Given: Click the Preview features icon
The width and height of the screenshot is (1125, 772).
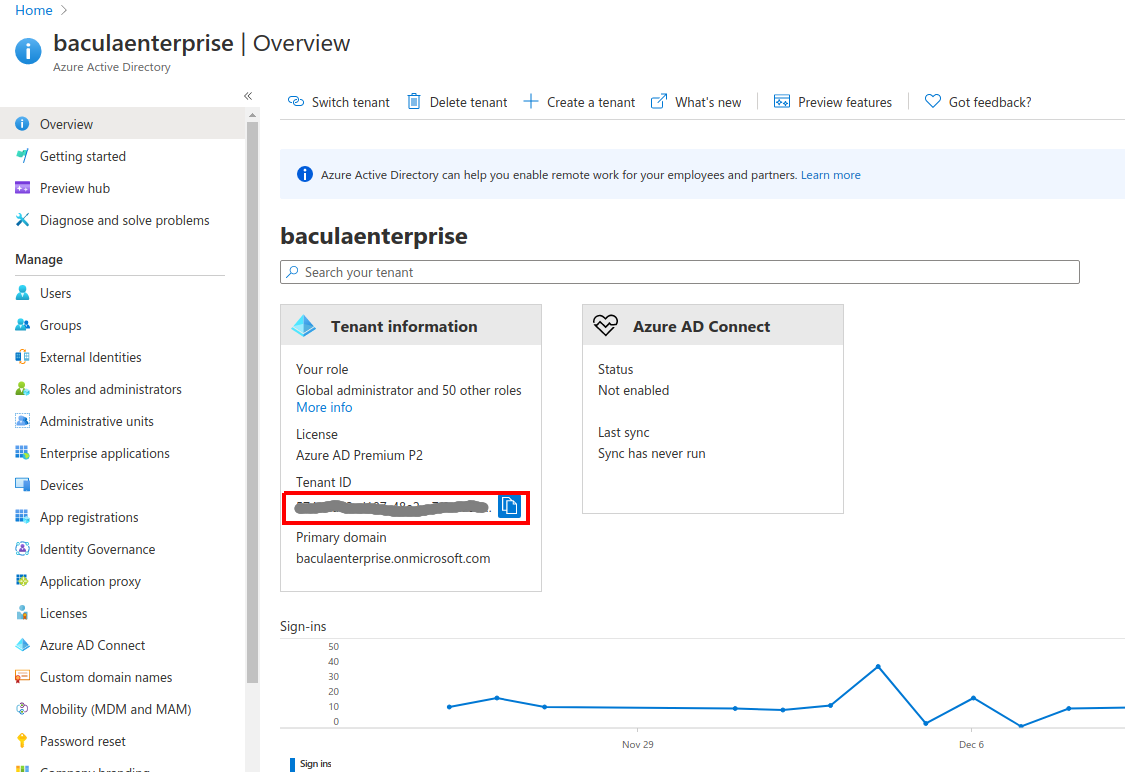Looking at the screenshot, I should tap(781, 101).
